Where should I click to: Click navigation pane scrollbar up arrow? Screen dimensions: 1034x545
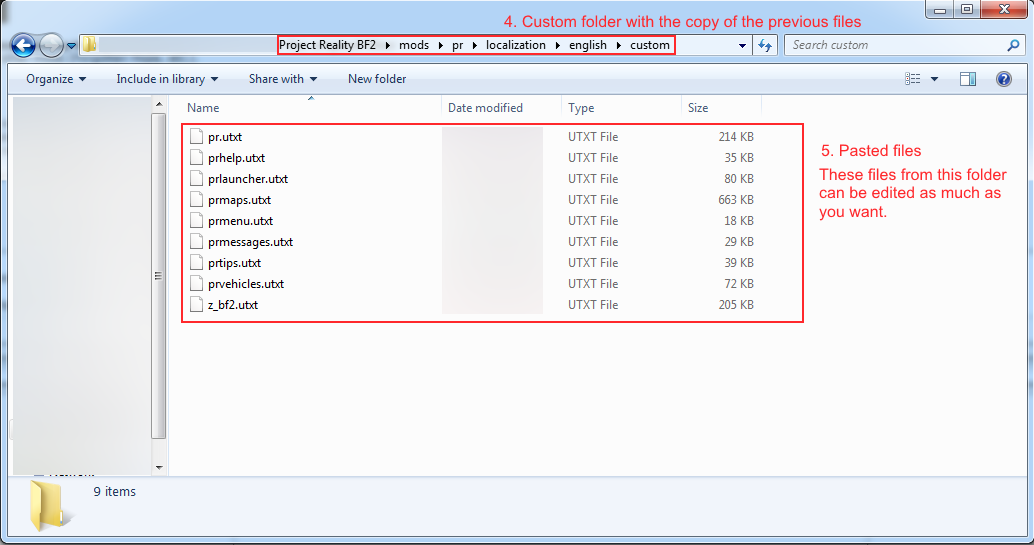158,104
